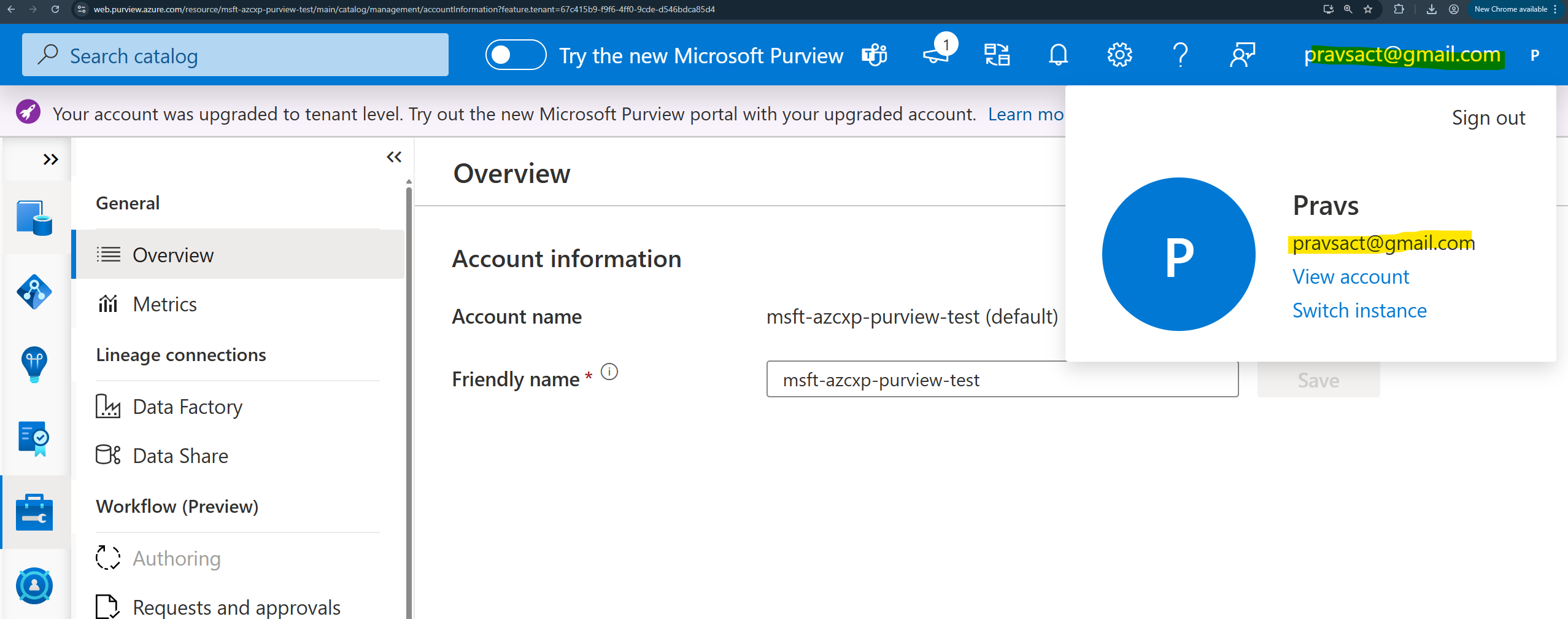Viewport: 1568px width, 619px height.
Task: Open the announcements megaphone with badge
Action: click(x=935, y=56)
